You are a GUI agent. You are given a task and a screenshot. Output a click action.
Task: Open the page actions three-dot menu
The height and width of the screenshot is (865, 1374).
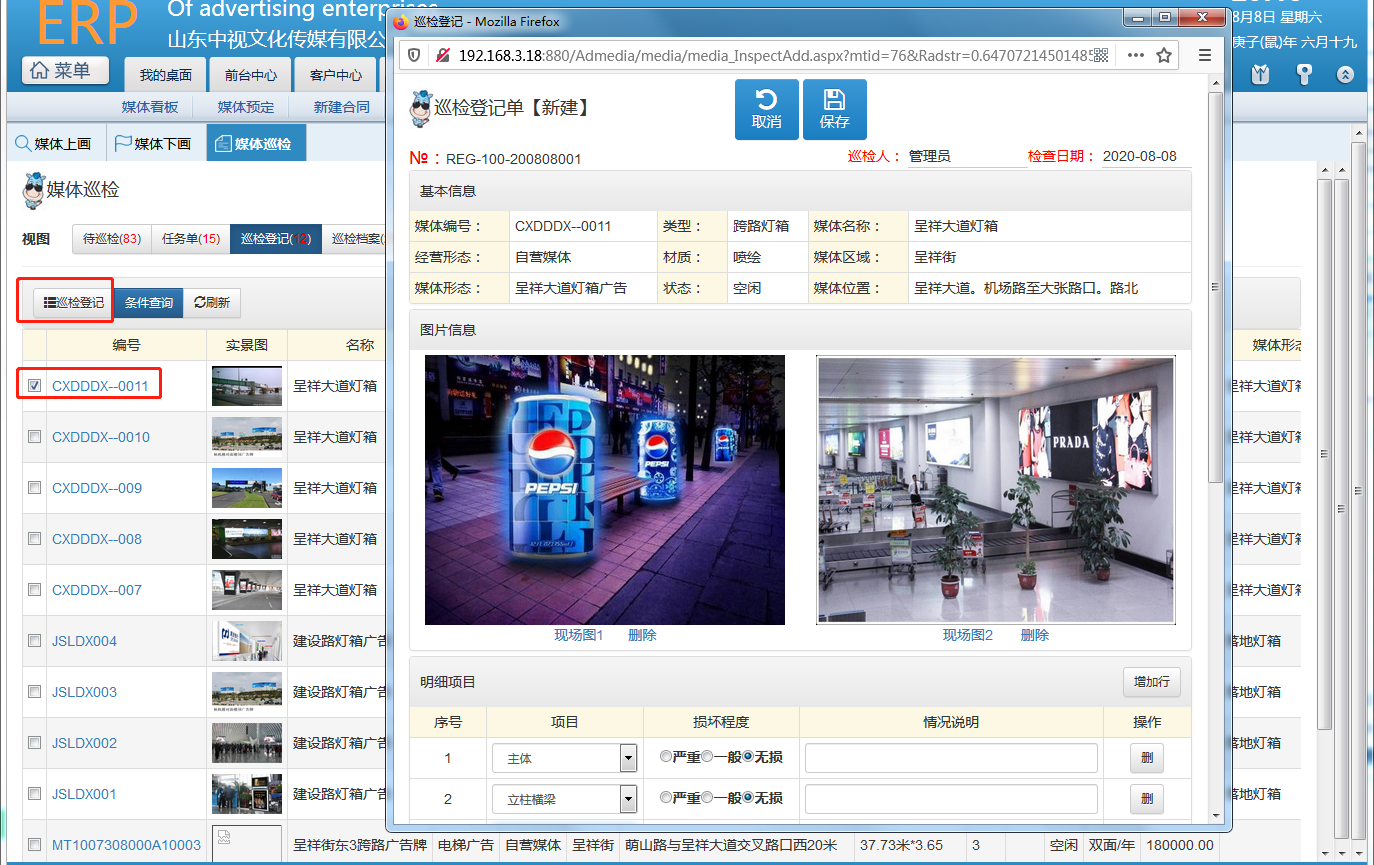[1135, 55]
